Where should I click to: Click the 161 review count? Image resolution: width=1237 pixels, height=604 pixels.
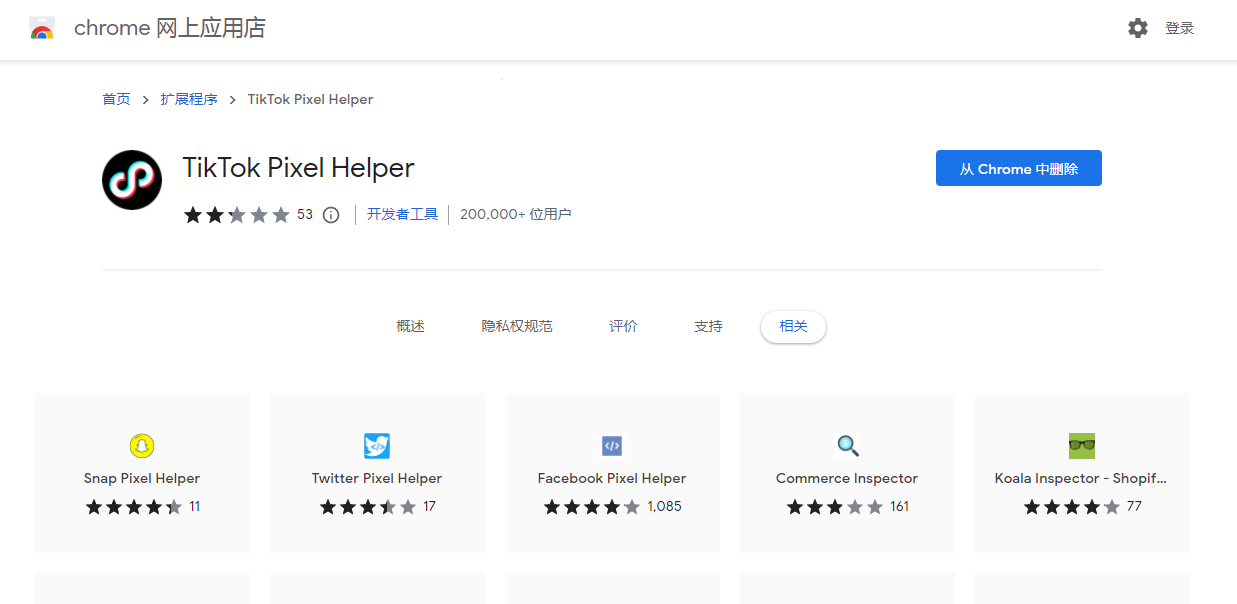(900, 507)
